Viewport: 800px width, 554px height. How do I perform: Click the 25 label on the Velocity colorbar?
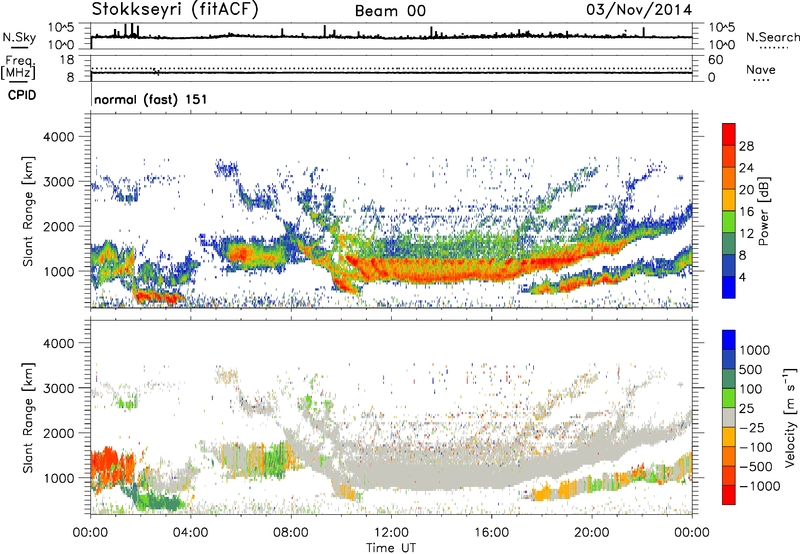(747, 409)
